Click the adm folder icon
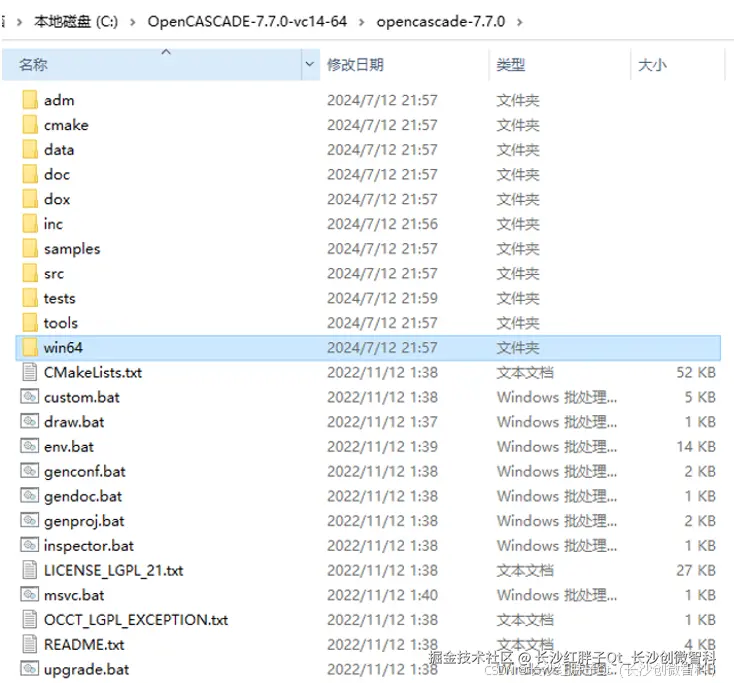This screenshot has width=734, height=683. (30, 100)
